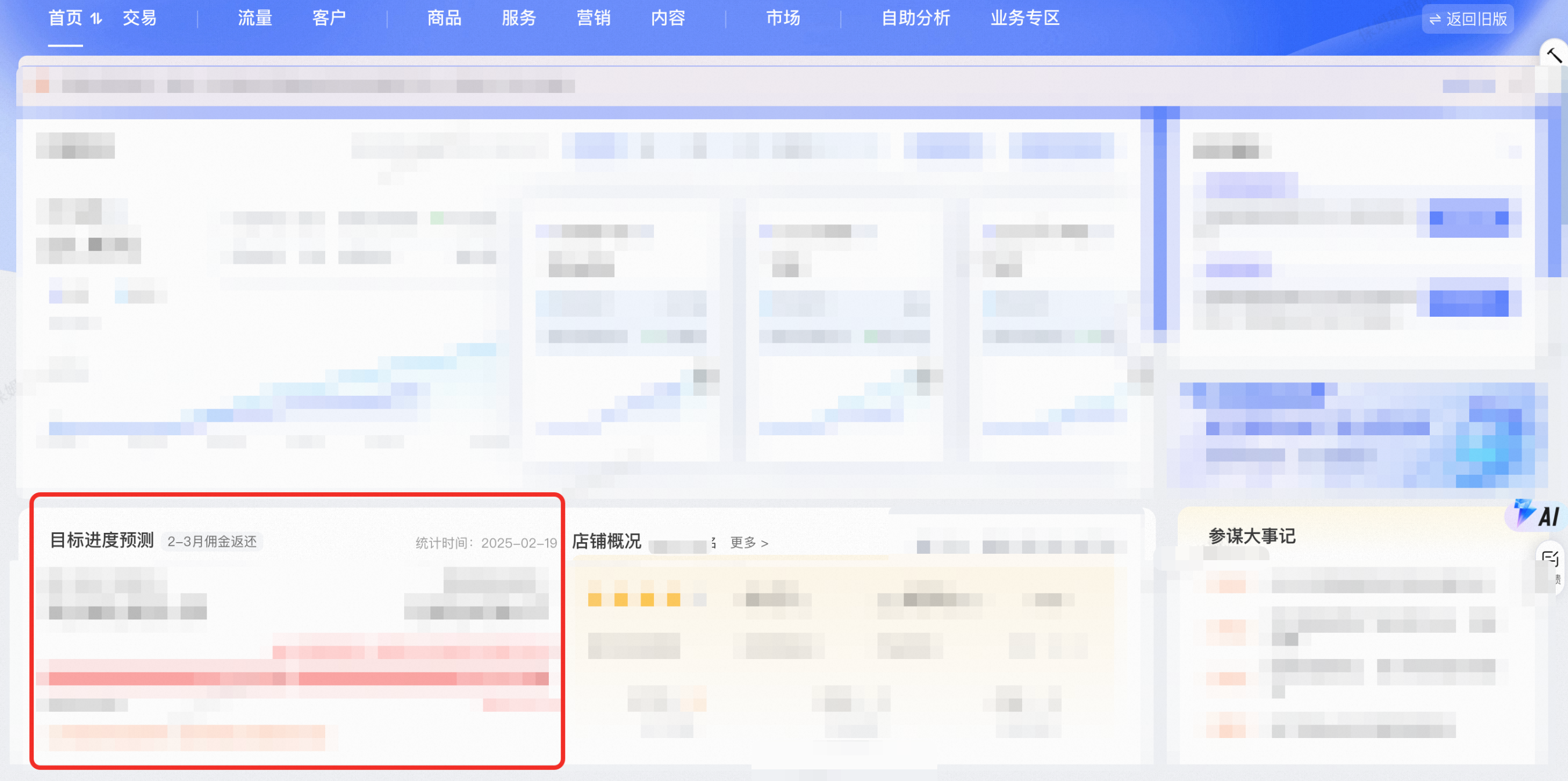
Task: Switch to the 营销 tab
Action: point(594,18)
